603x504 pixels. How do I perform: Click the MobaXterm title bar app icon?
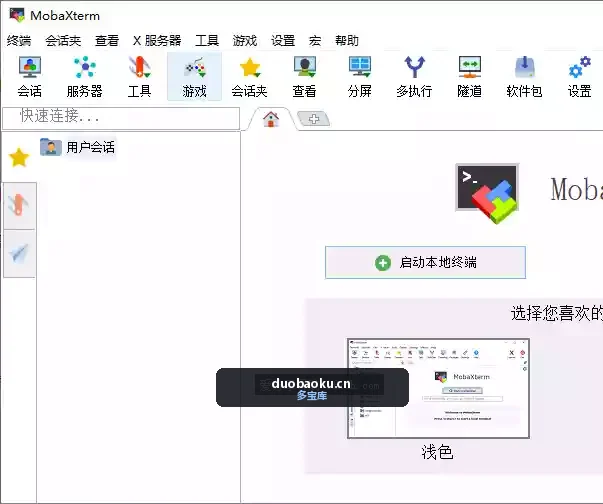17,15
